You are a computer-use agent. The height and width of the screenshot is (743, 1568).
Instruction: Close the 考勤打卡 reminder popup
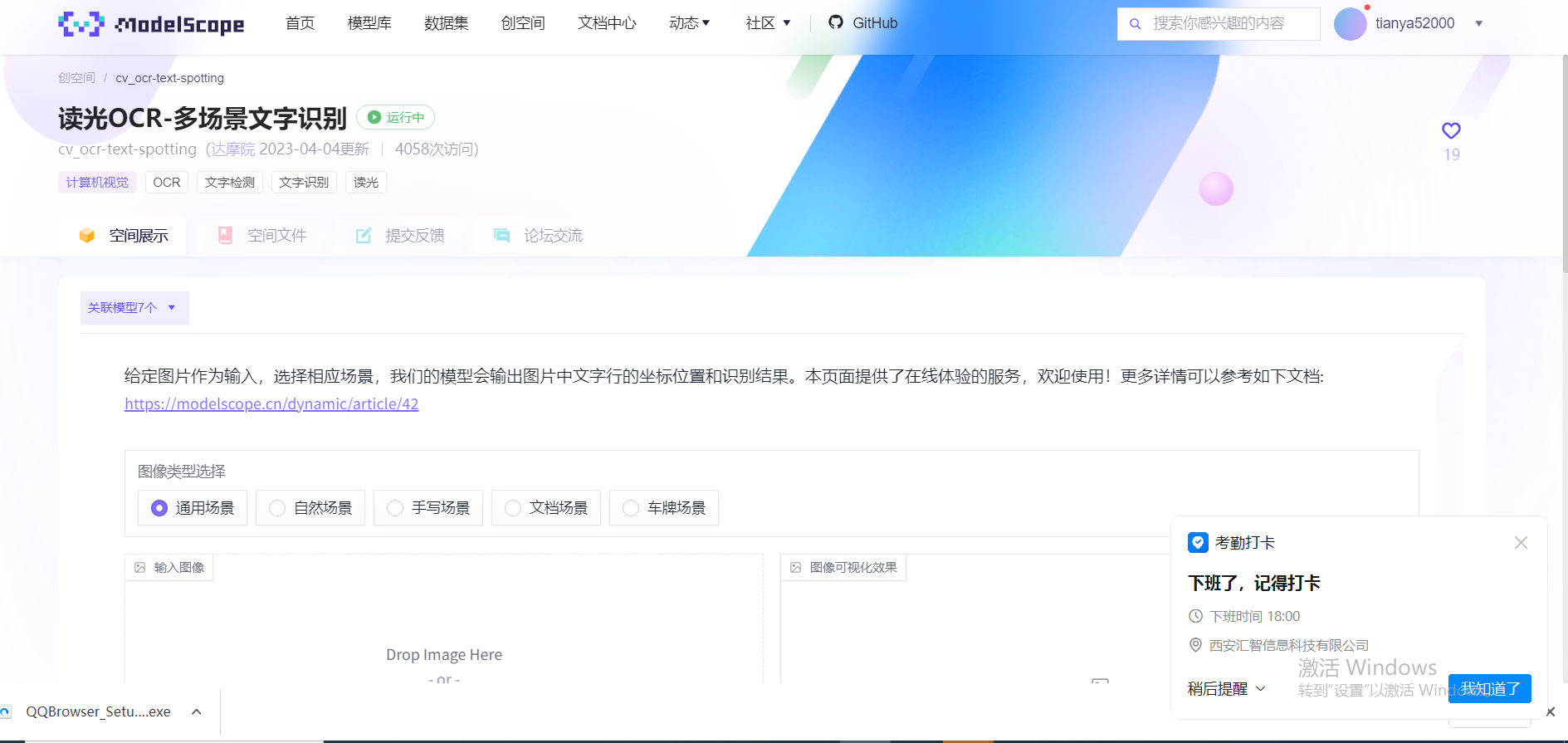coord(1521,542)
